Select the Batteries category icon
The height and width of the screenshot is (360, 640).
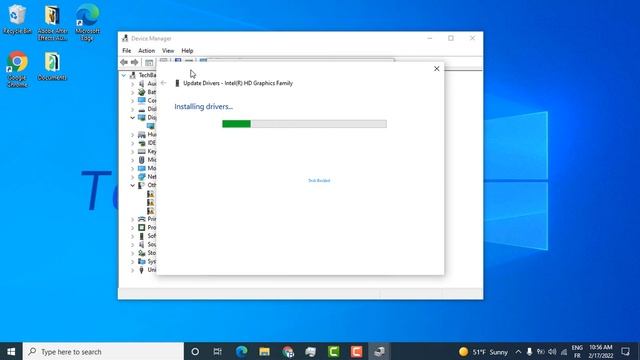[x=142, y=92]
